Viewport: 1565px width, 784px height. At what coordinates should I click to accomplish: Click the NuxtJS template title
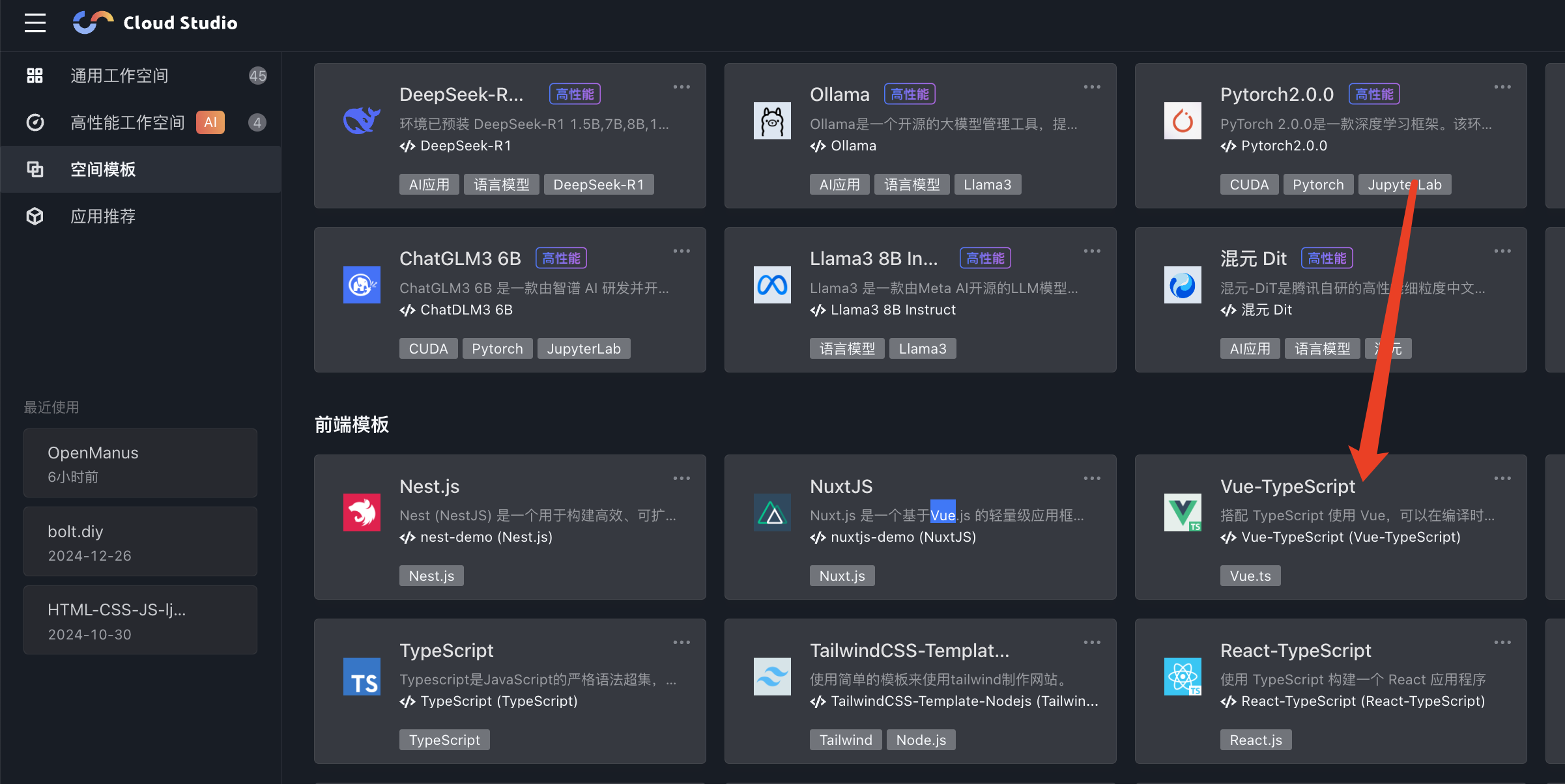click(x=841, y=486)
